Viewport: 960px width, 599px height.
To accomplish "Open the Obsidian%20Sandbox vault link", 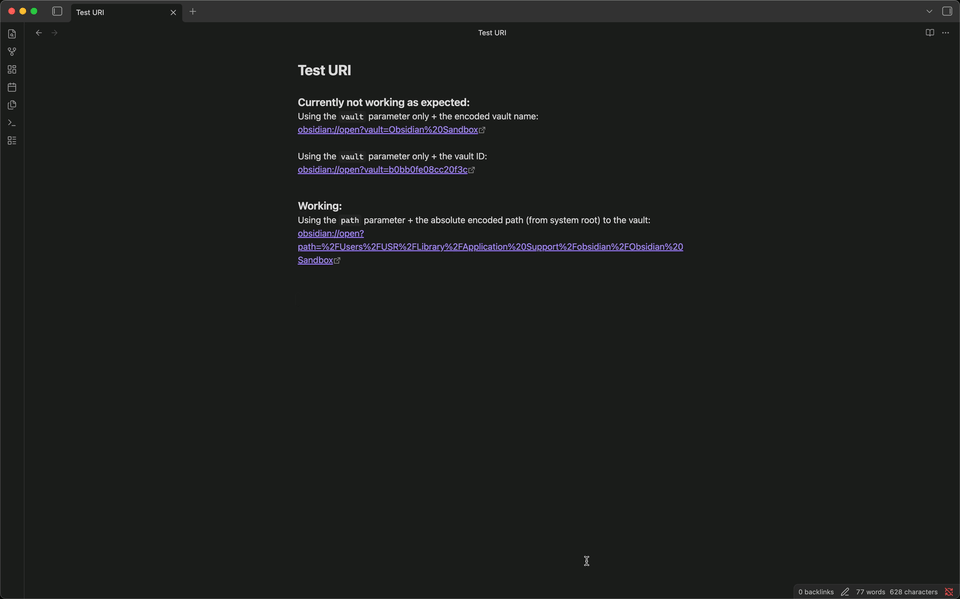I will point(388,130).
